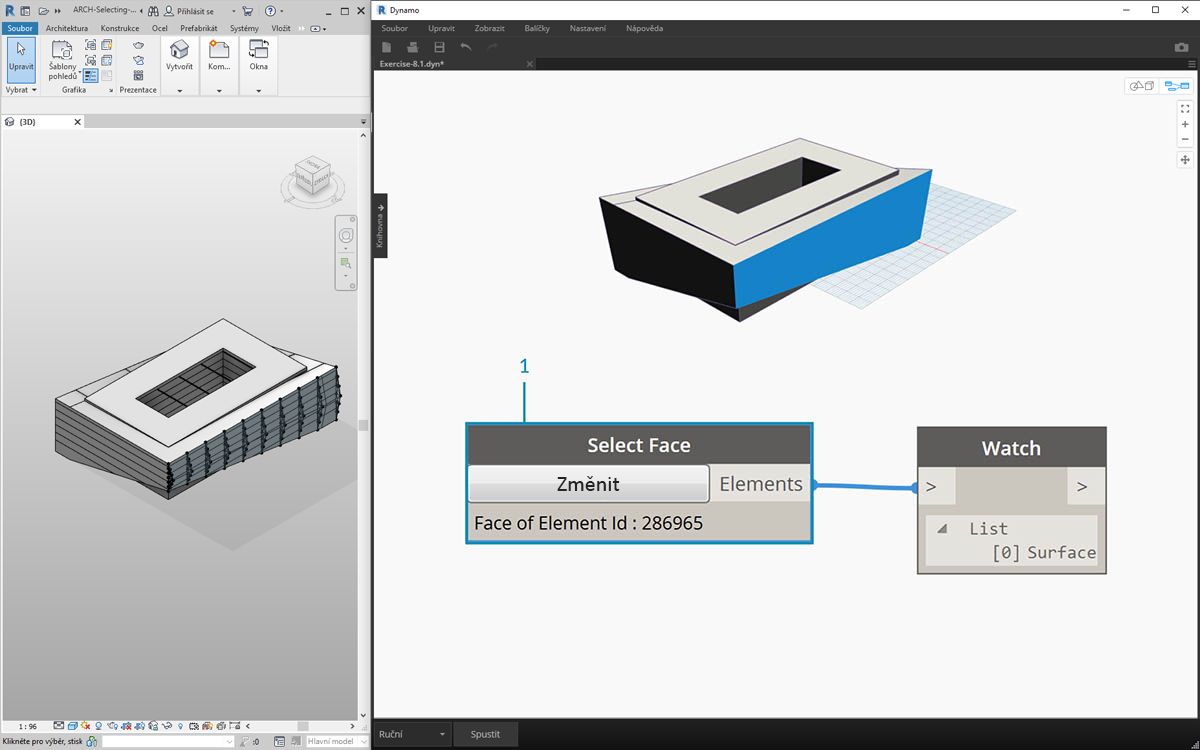Click the Elements output port on Select Face
Screen dimensions: 1200x750
click(x=761, y=484)
